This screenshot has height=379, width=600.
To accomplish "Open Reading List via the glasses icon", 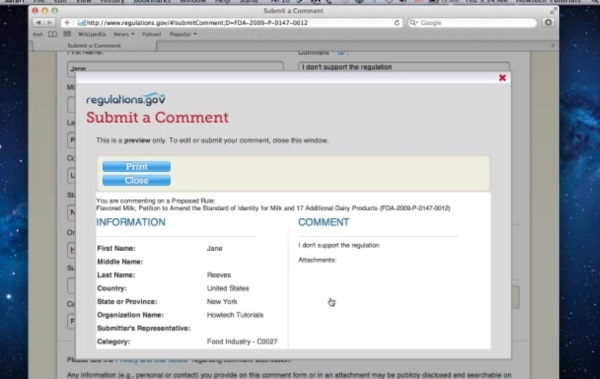I will pos(38,34).
